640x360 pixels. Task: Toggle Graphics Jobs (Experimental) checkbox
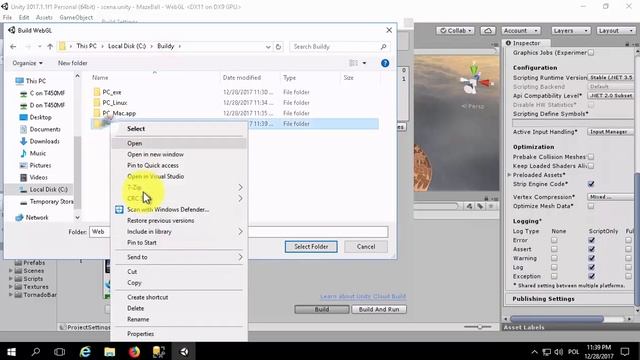pyautogui.click(x=591, y=53)
